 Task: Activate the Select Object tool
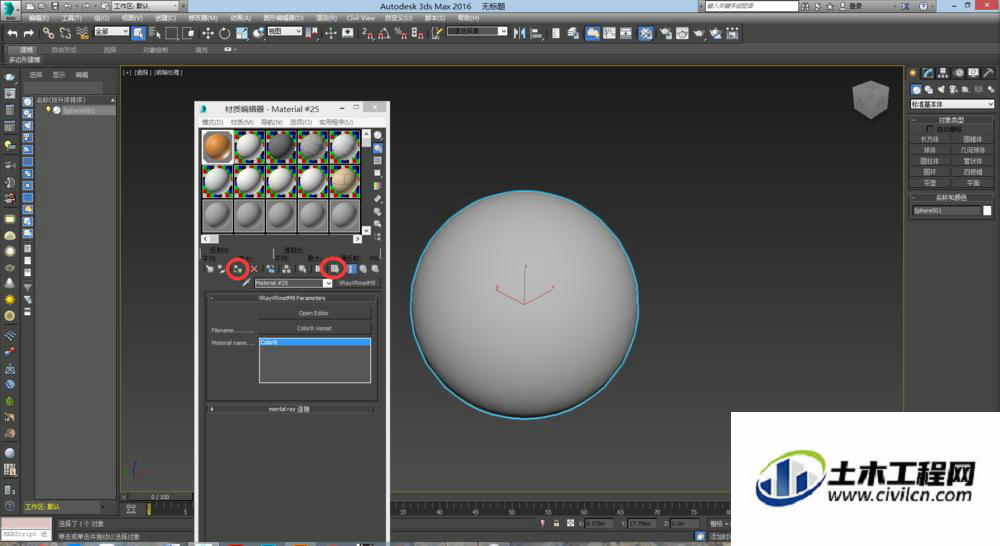click(x=138, y=33)
